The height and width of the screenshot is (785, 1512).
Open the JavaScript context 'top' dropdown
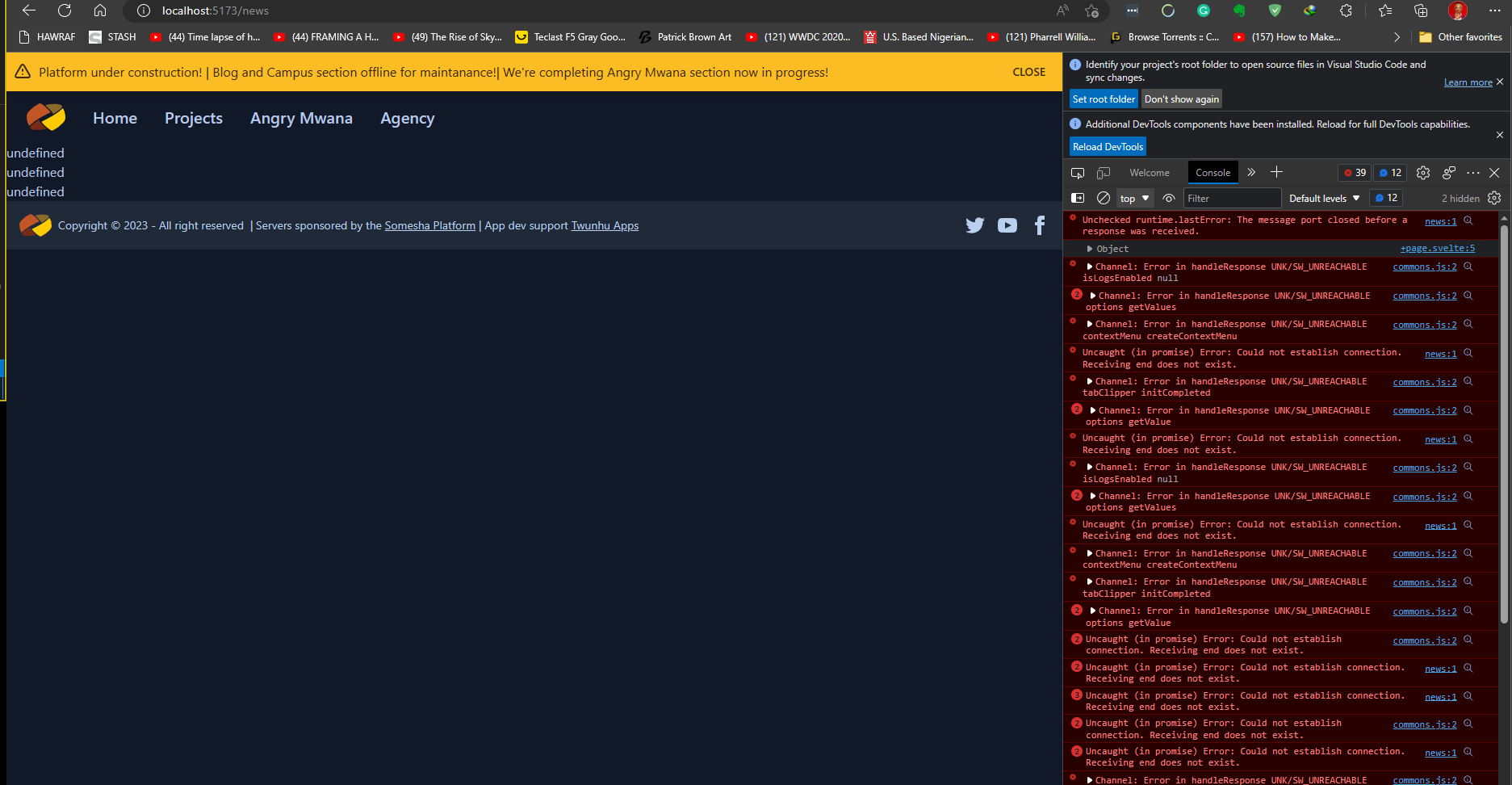(1134, 198)
